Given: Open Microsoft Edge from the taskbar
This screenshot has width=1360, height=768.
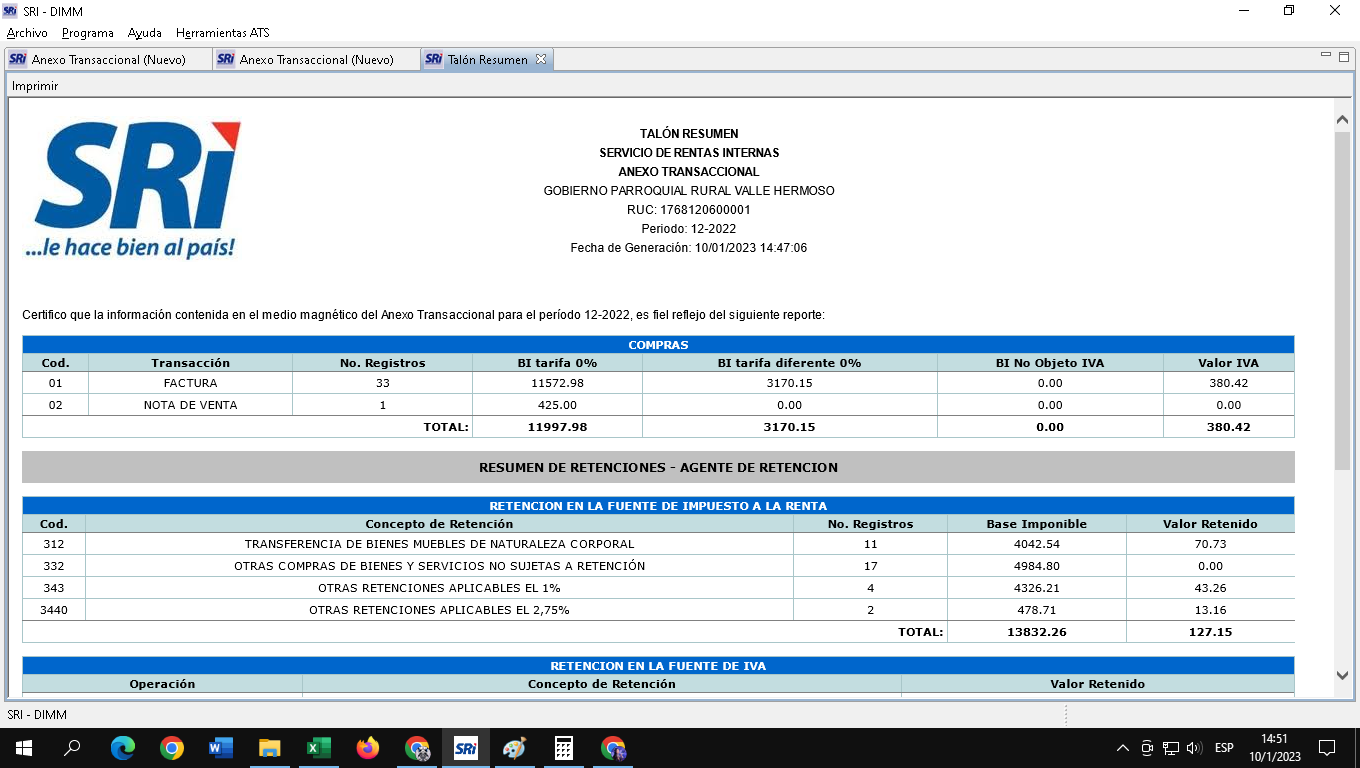Looking at the screenshot, I should [x=123, y=748].
